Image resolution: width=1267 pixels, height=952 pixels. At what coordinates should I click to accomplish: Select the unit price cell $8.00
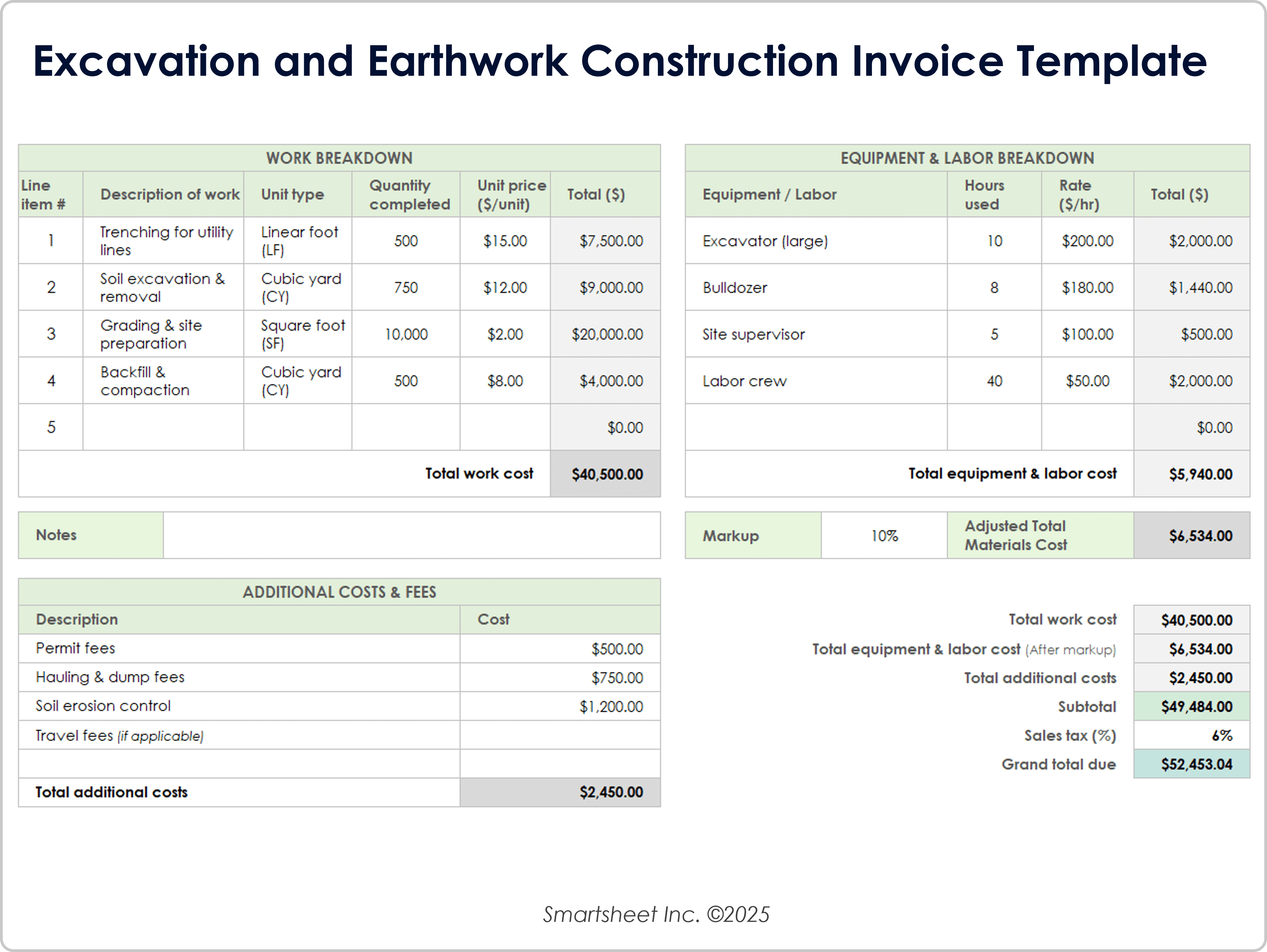click(x=505, y=381)
